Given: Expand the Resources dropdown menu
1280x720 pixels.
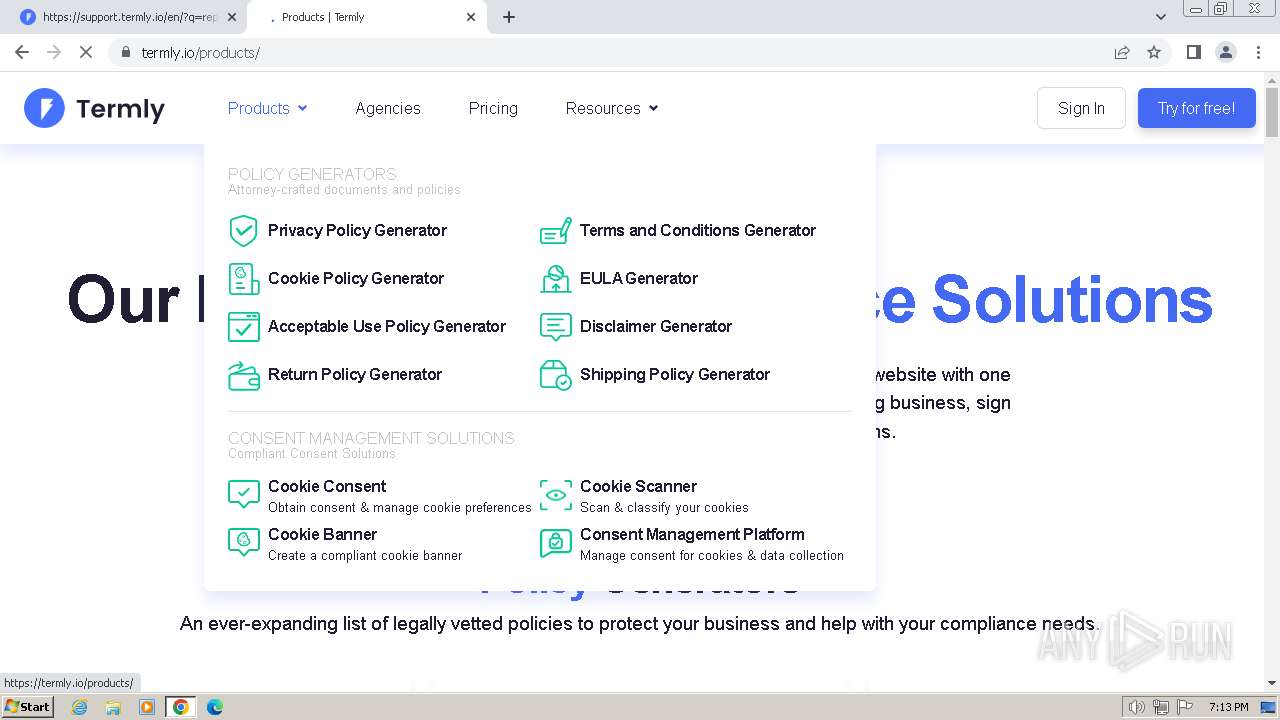Looking at the screenshot, I should tap(612, 108).
